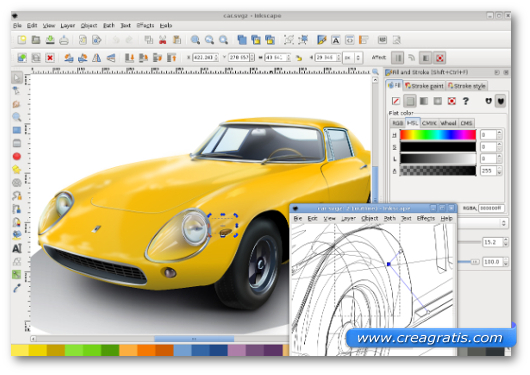530x375 pixels.
Task: Open the View menu in outline window
Action: pyautogui.click(x=329, y=218)
